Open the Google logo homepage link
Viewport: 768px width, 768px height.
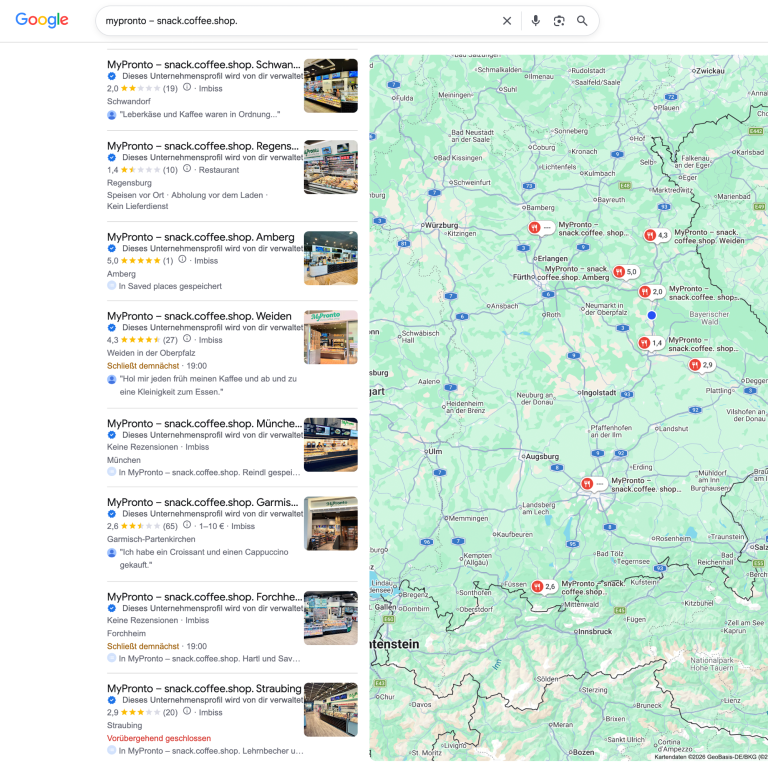pos(42,20)
